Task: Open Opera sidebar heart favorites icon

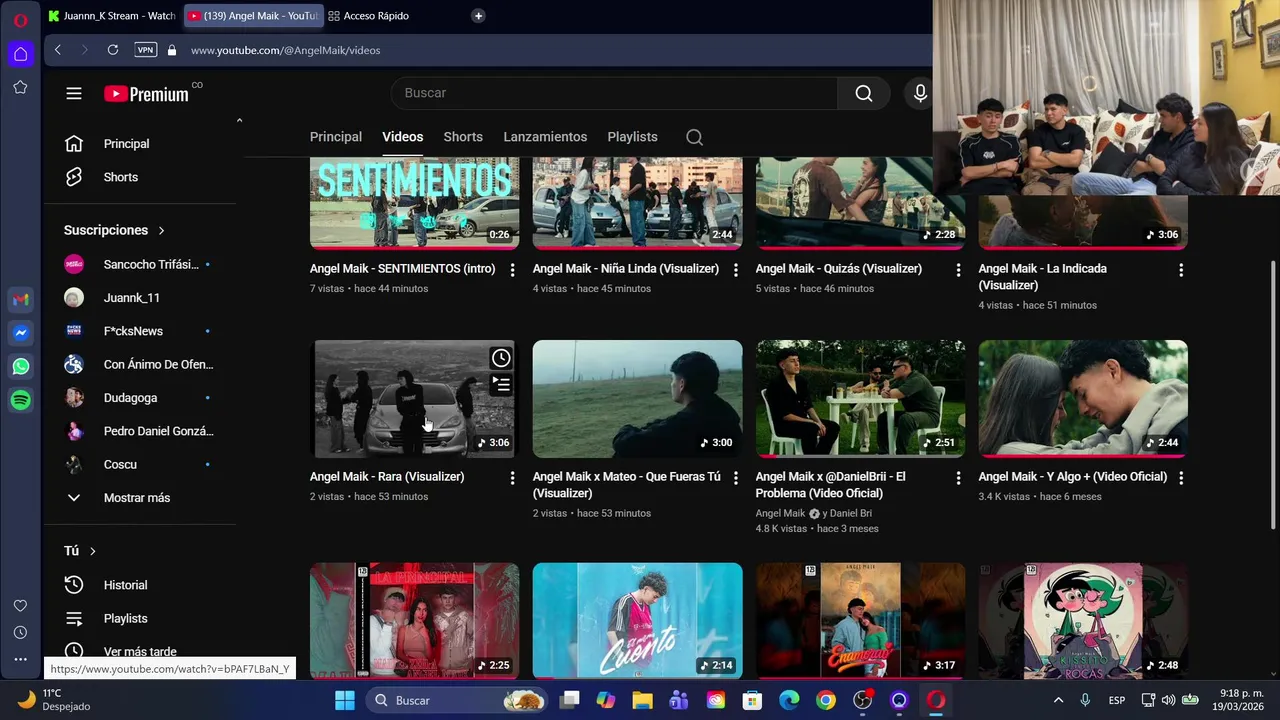Action: (20, 606)
